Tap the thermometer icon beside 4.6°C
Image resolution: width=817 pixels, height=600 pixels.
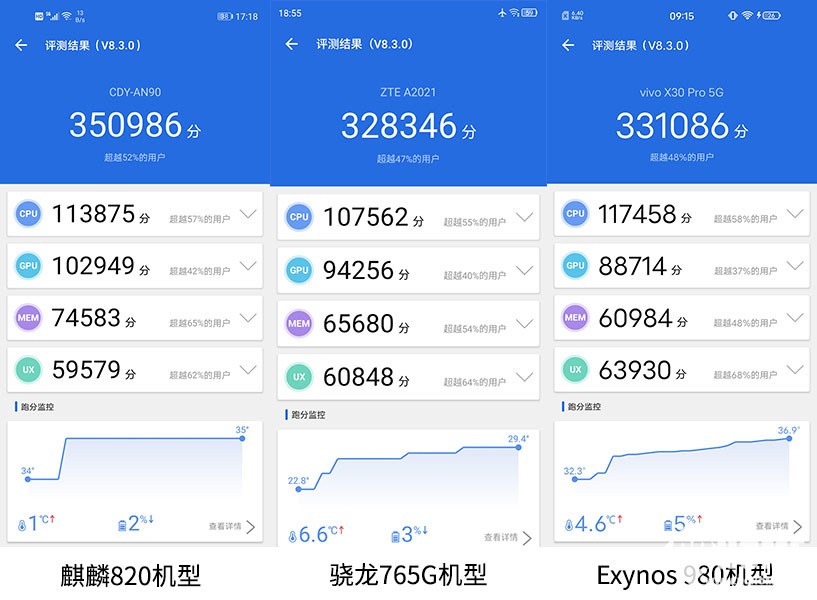pyautogui.click(x=568, y=526)
